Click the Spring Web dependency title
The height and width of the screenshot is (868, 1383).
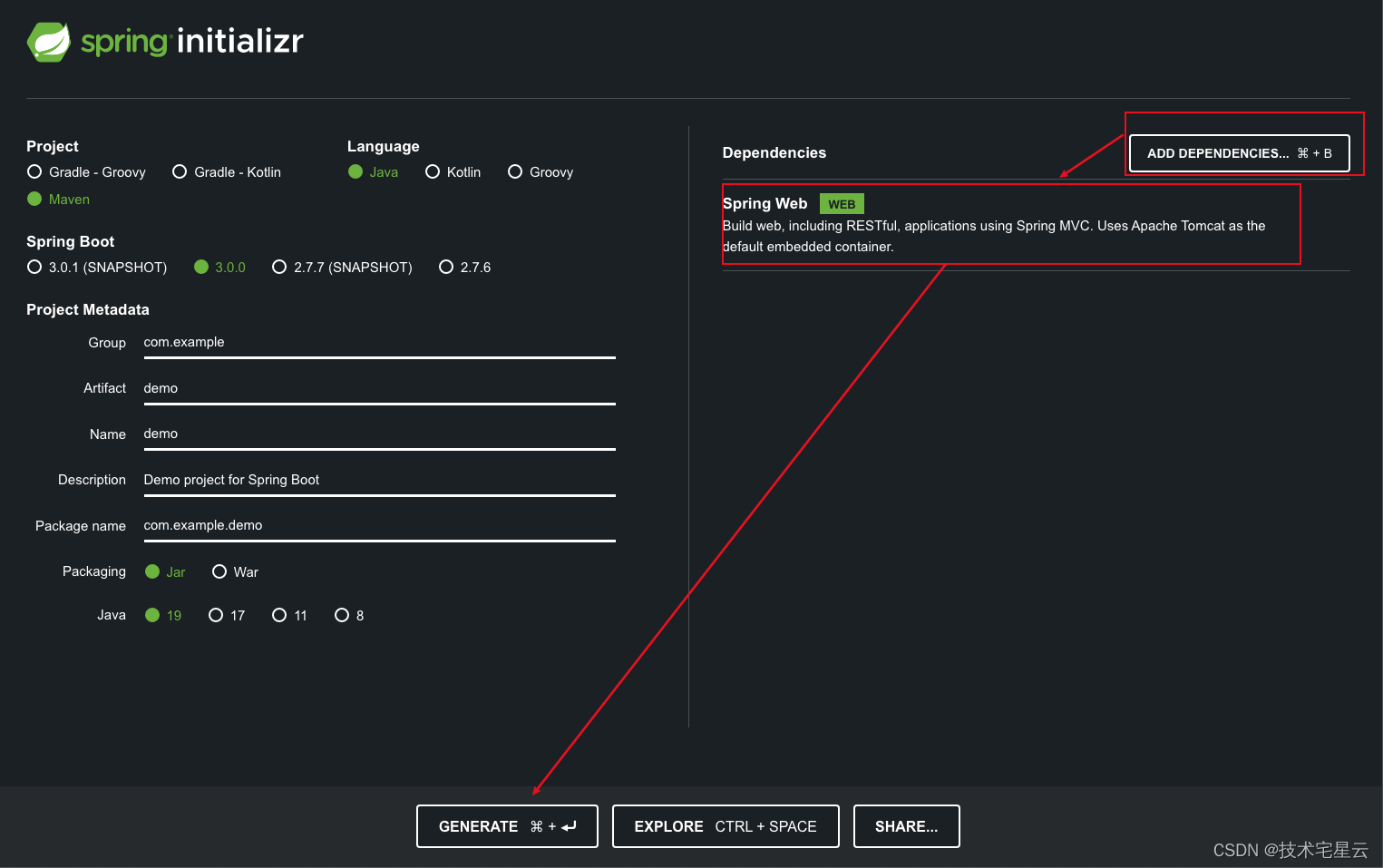tap(765, 204)
